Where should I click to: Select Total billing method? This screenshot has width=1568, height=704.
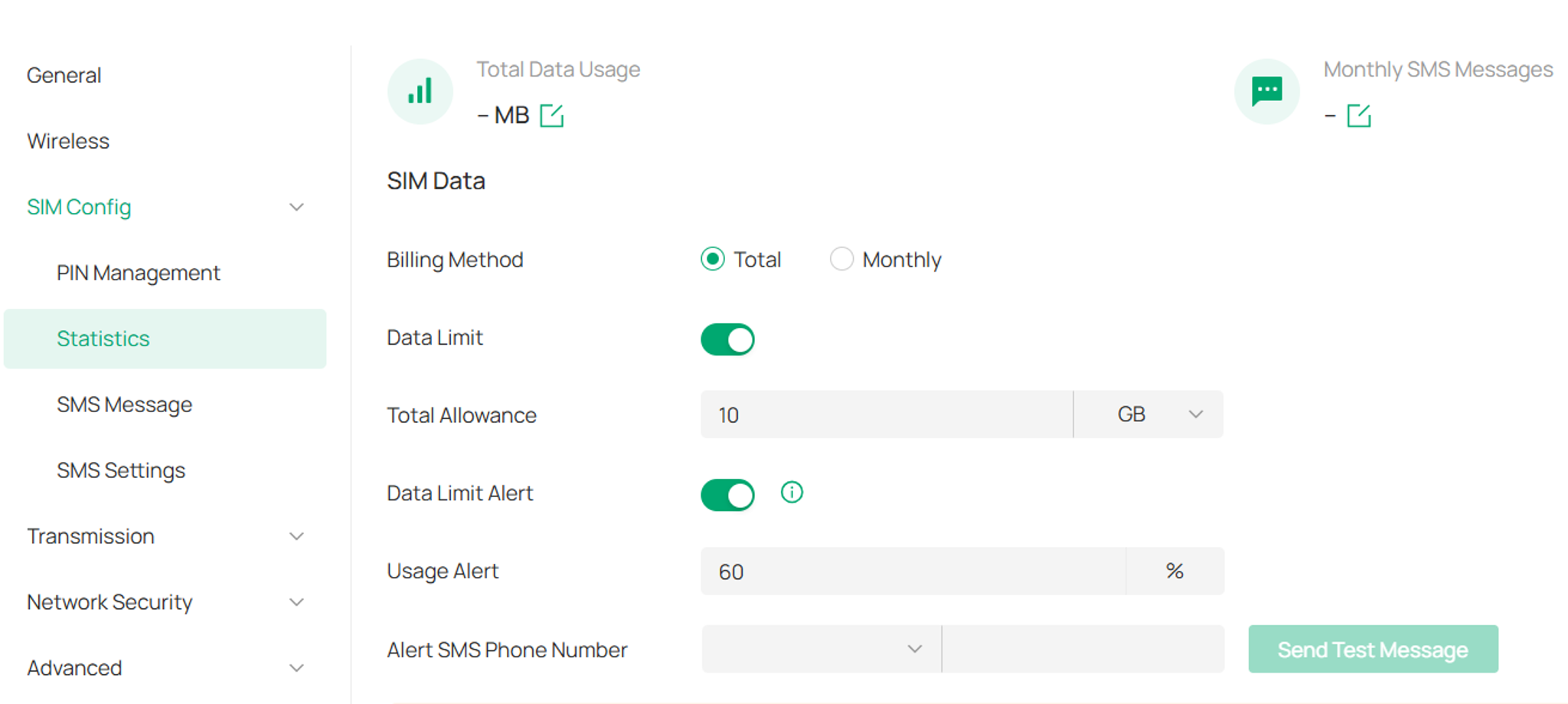pyautogui.click(x=713, y=260)
